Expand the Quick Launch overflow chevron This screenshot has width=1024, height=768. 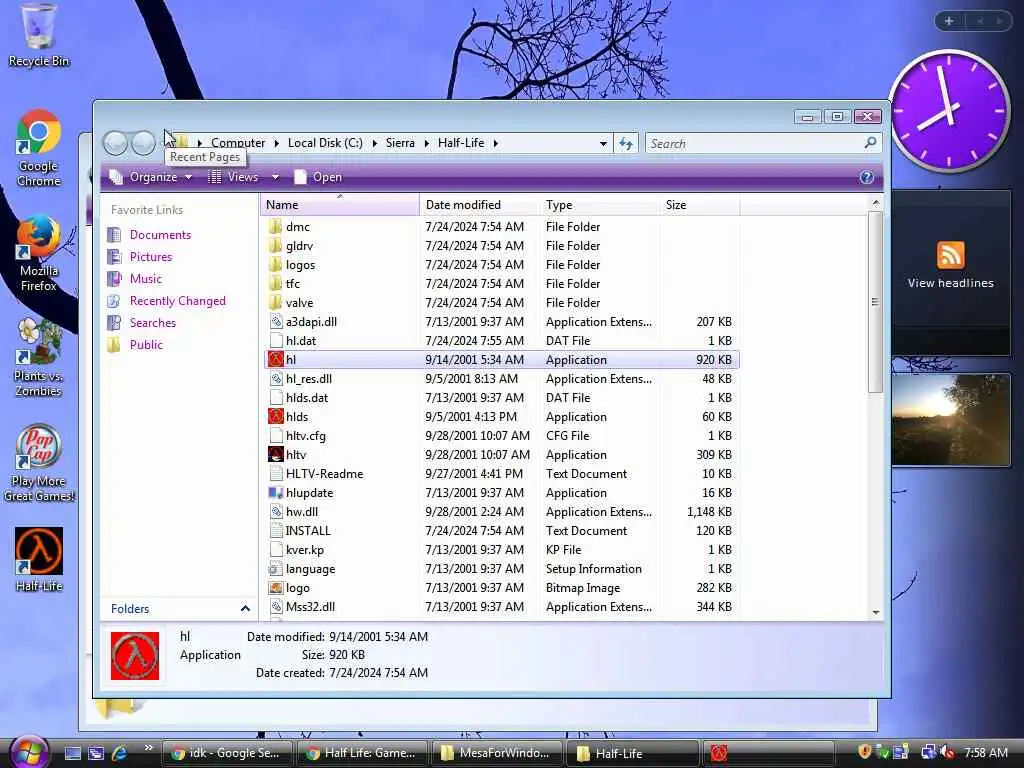click(148, 748)
